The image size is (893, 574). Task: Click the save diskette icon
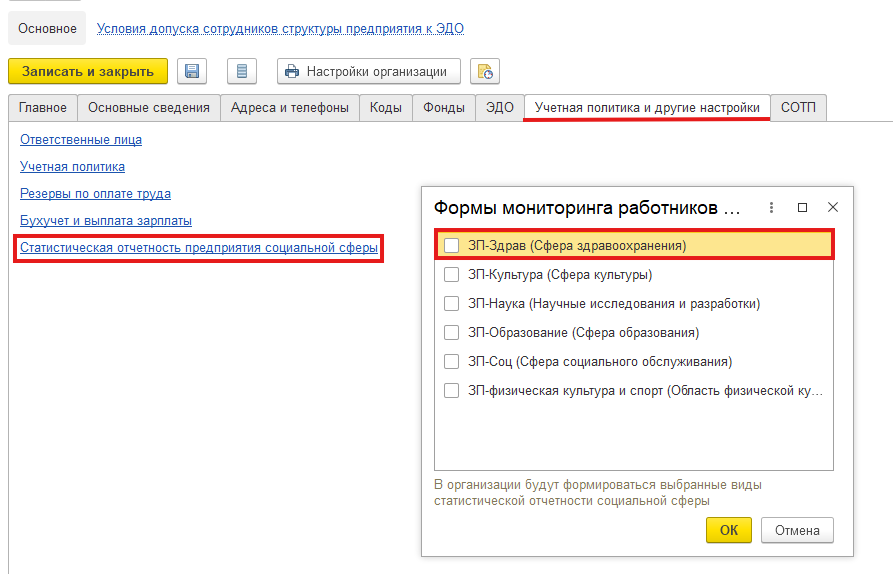click(x=191, y=71)
